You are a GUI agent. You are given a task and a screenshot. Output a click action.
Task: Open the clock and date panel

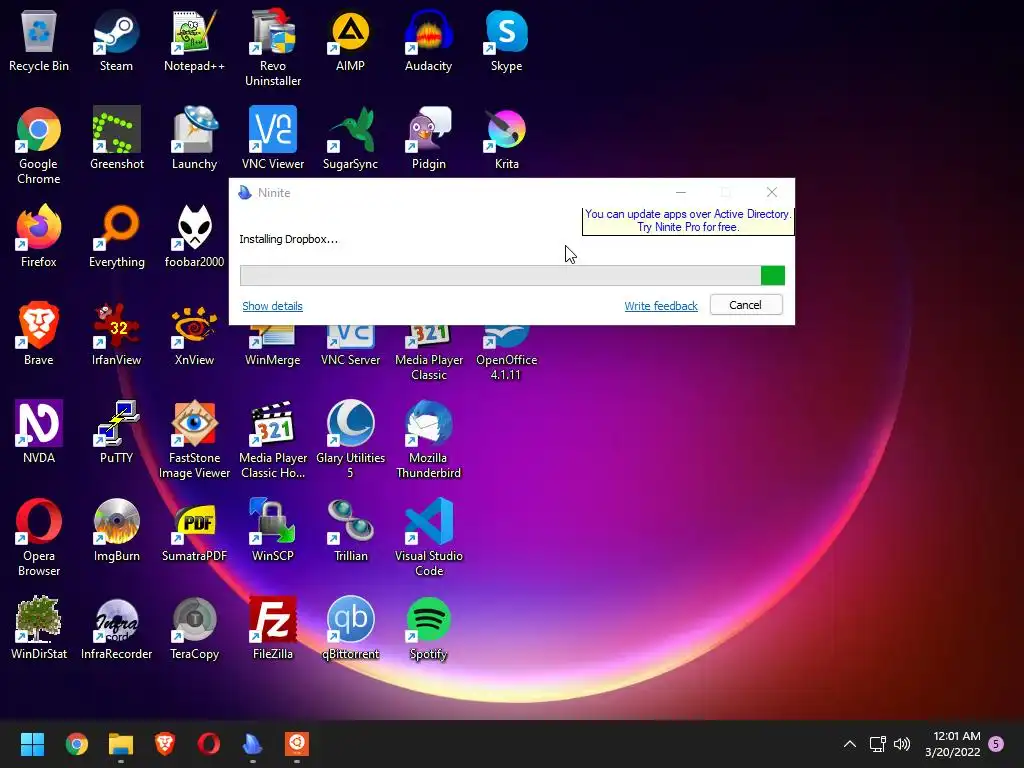click(953, 744)
